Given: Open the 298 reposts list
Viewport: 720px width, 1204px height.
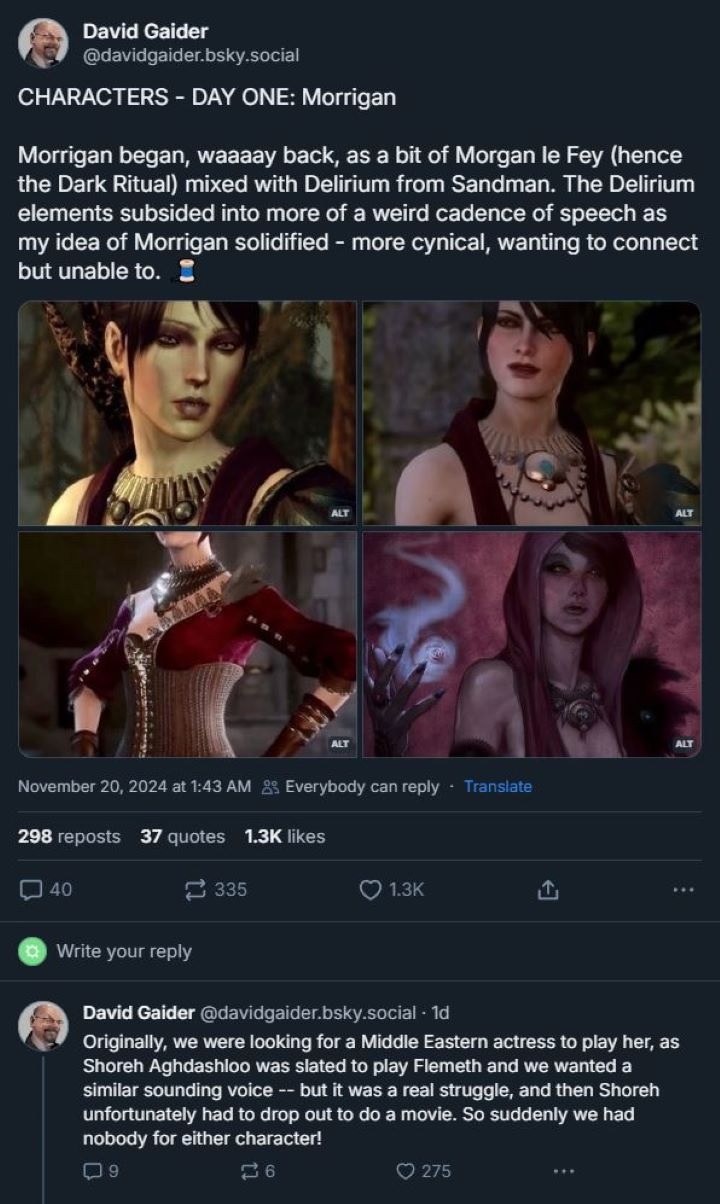Looking at the screenshot, I should (x=69, y=836).
